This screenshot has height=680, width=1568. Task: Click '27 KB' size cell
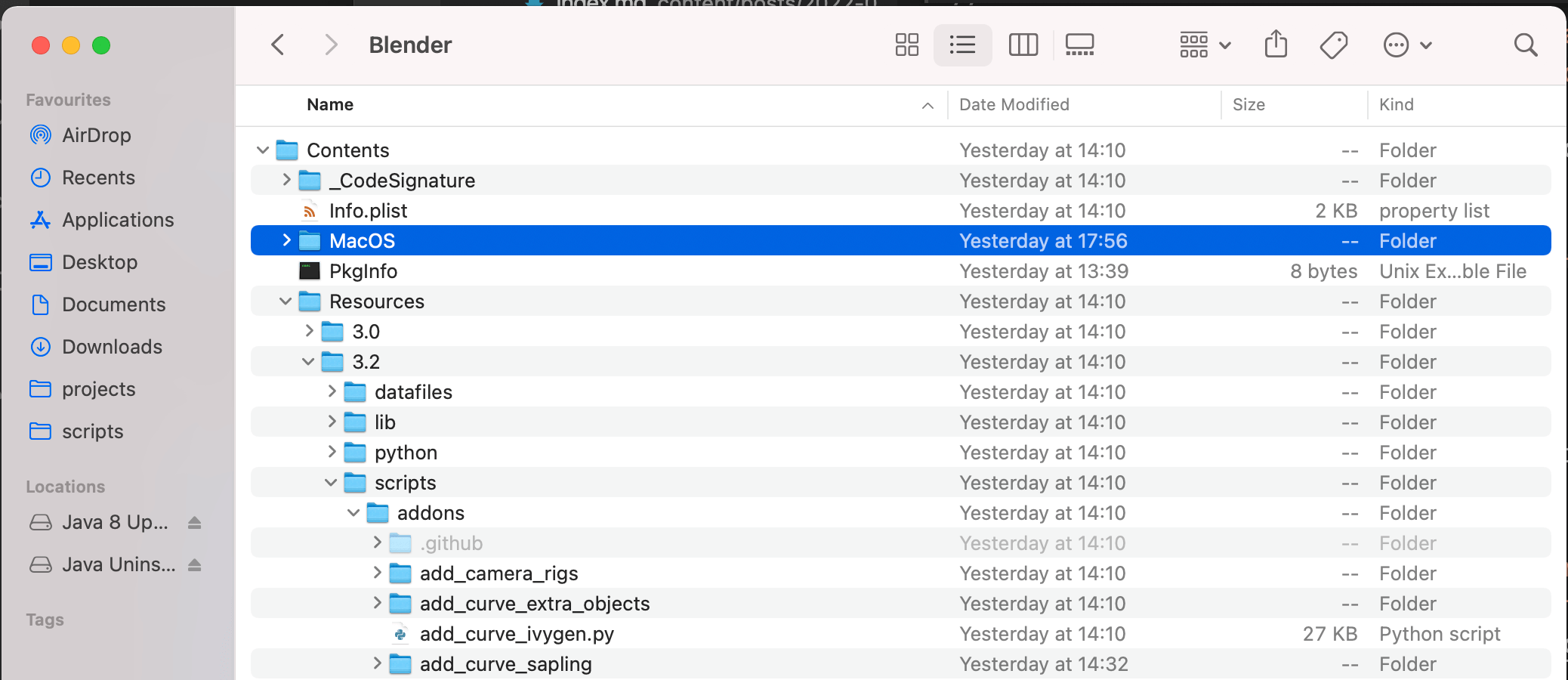1330,634
